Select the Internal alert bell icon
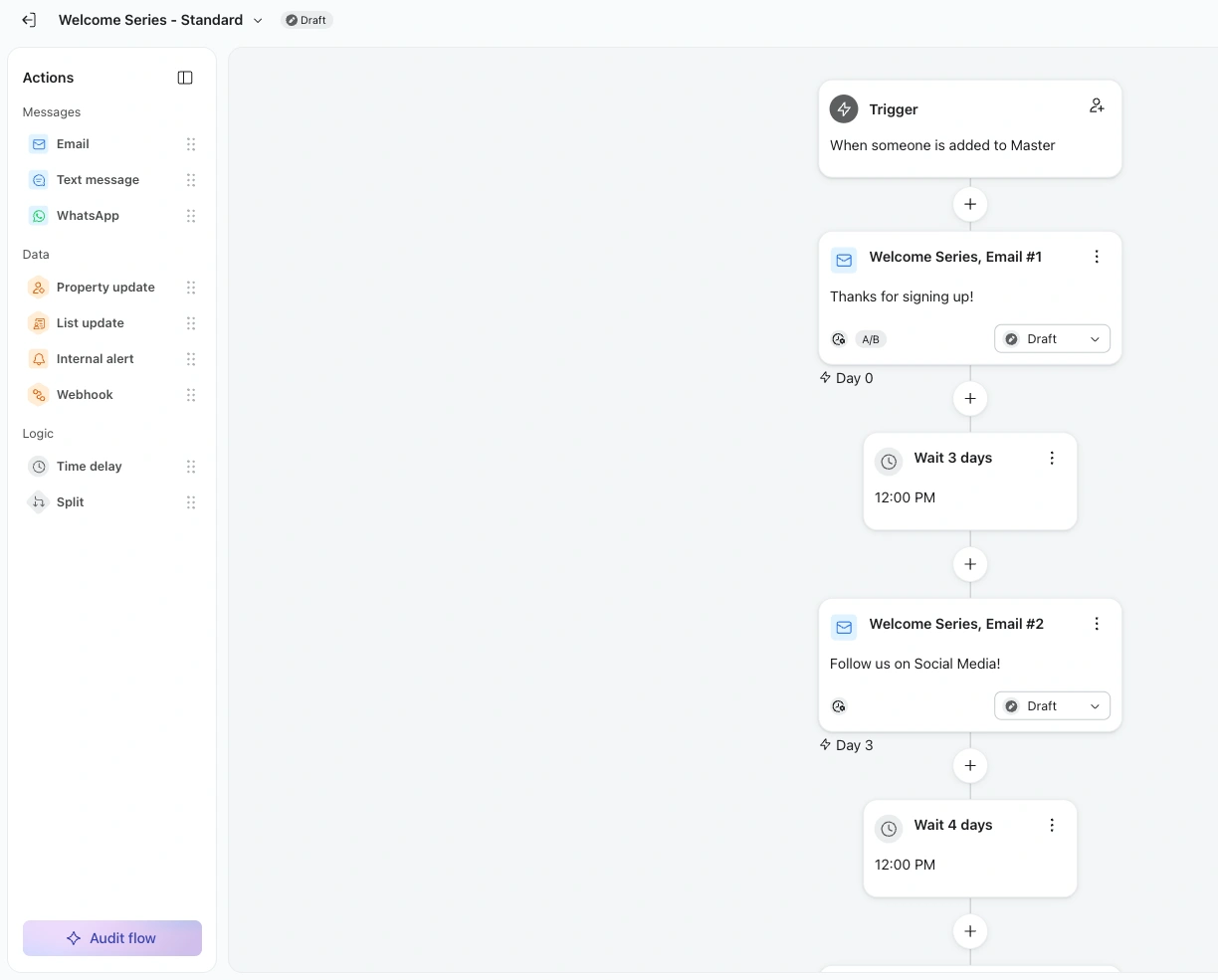This screenshot has height=980, width=1218. [x=39, y=359]
